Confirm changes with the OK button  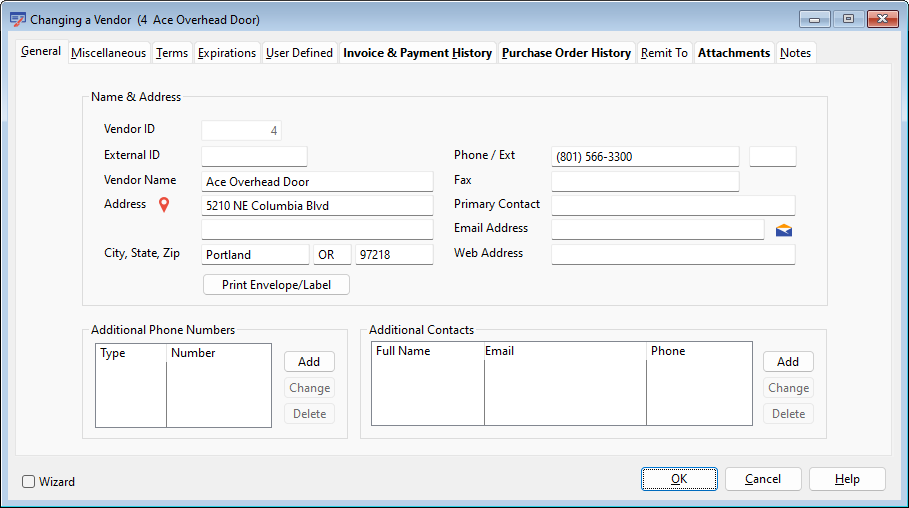click(x=679, y=479)
